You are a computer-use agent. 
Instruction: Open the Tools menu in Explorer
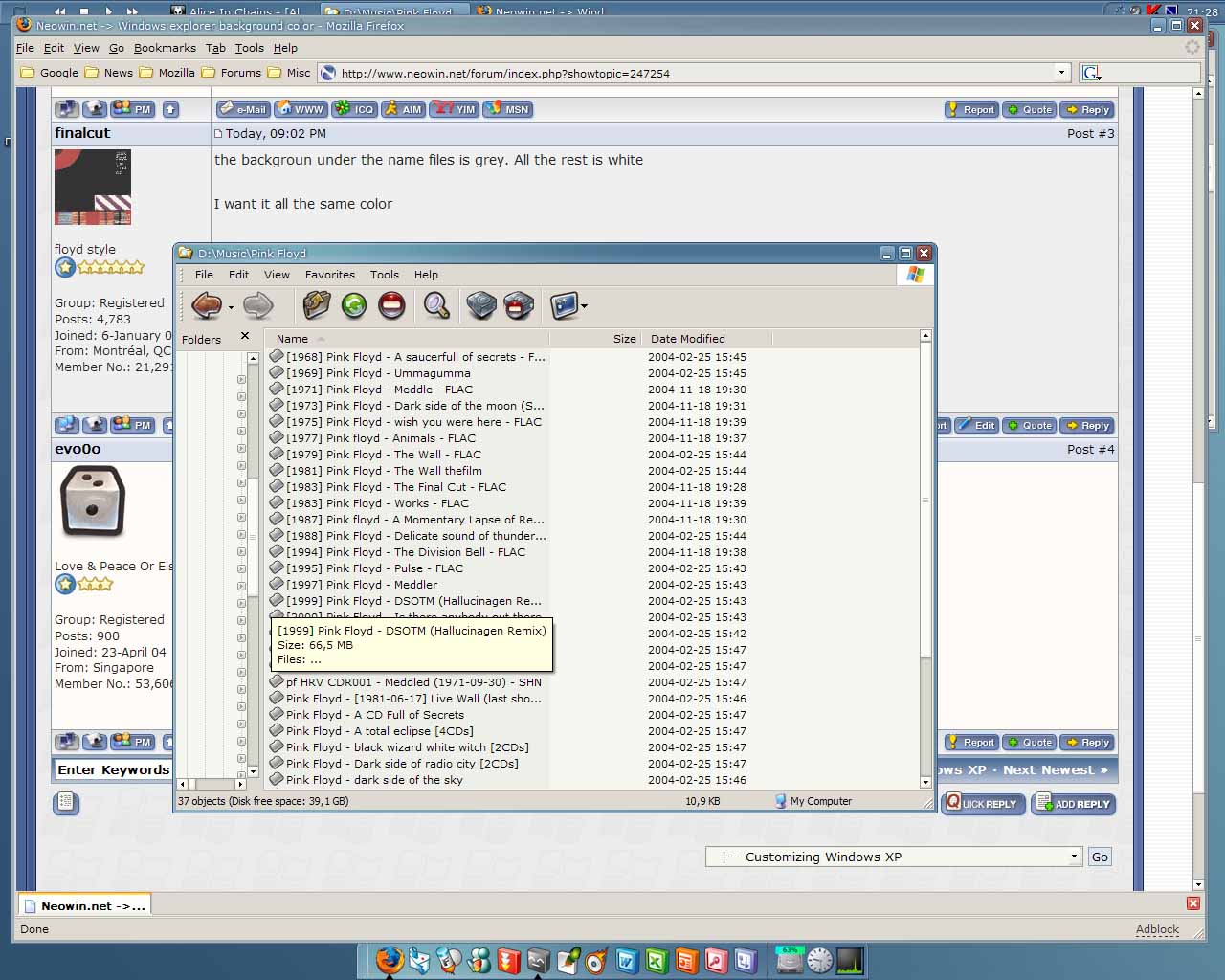coord(385,275)
